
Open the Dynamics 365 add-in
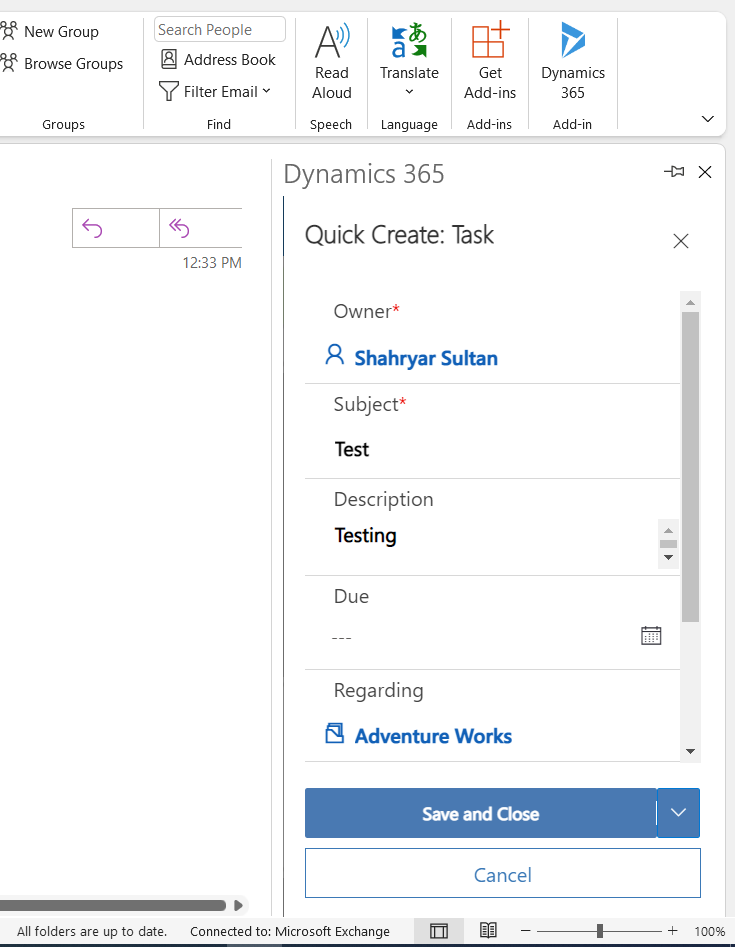[573, 62]
